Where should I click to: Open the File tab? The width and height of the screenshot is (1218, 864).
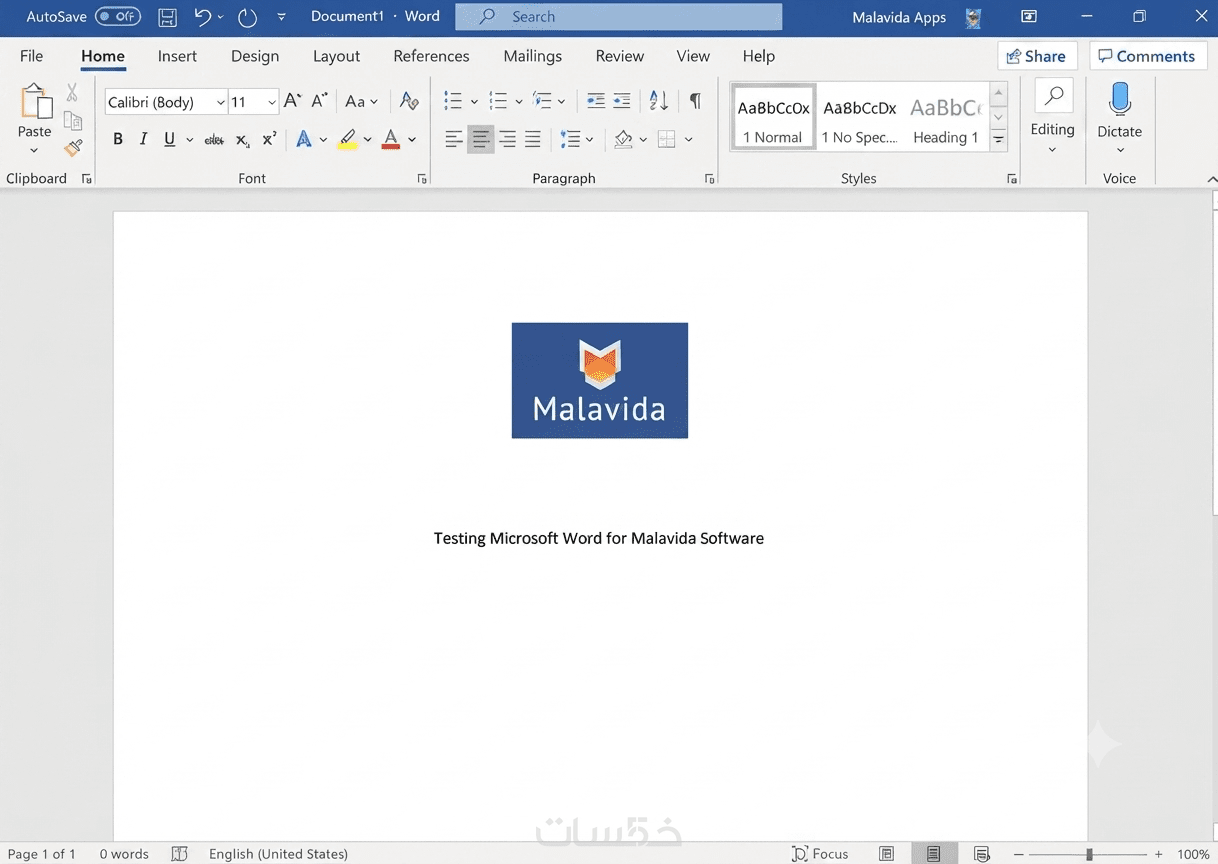(x=32, y=56)
